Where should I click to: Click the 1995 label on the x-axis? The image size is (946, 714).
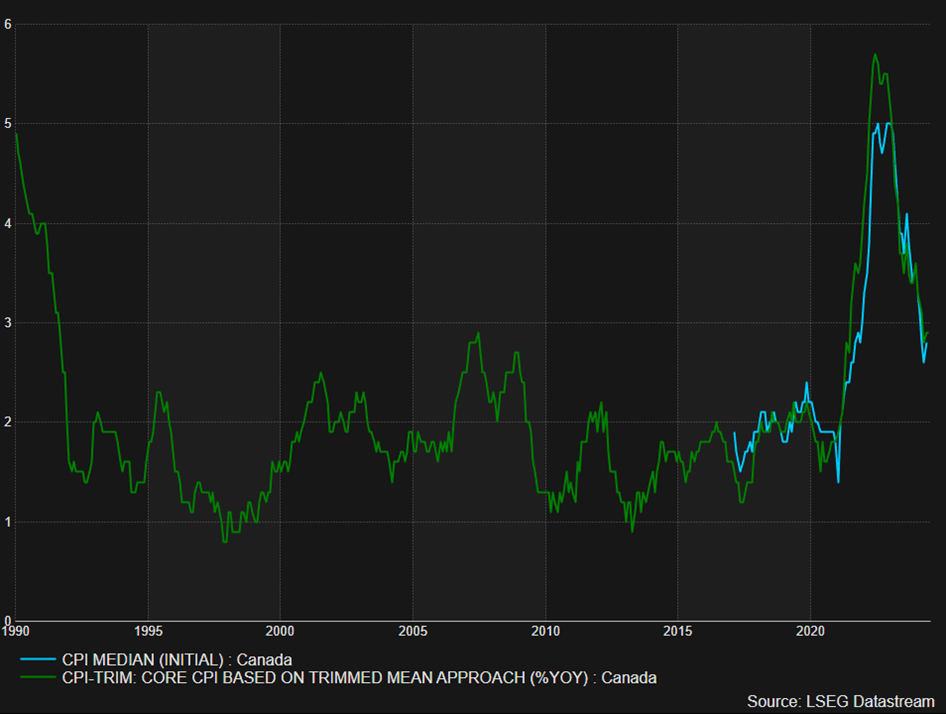point(148,631)
